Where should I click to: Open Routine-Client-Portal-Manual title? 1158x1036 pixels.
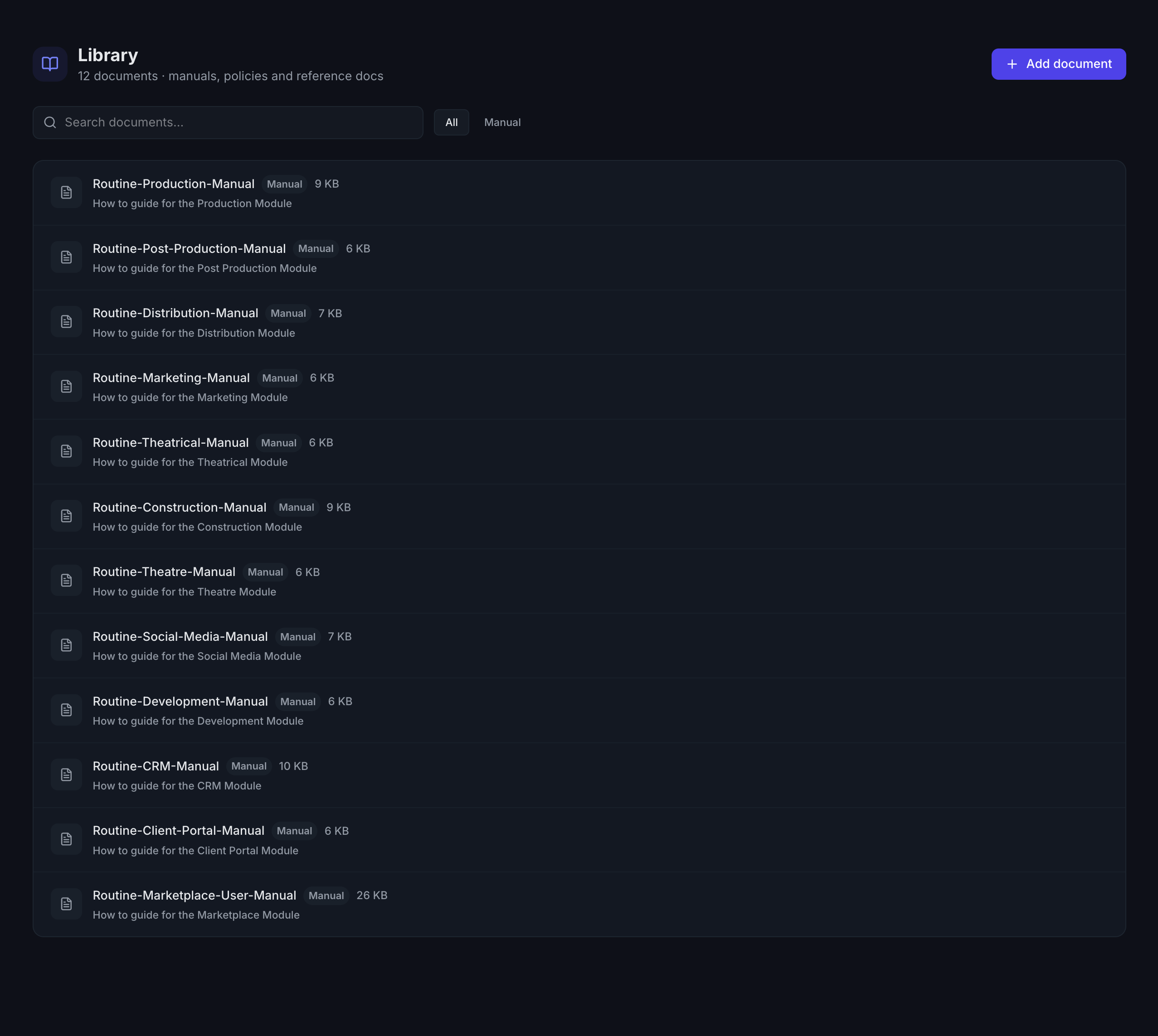(x=178, y=831)
